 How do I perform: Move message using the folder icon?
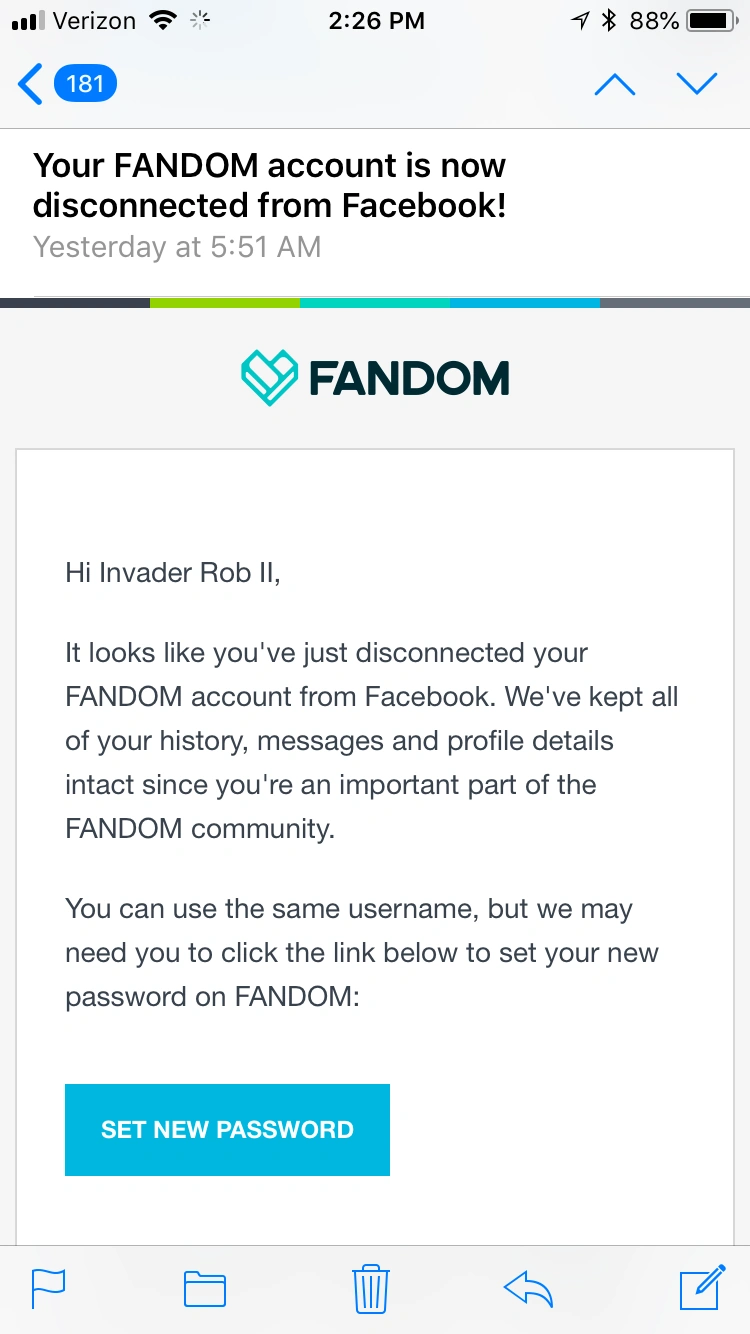[205, 1288]
